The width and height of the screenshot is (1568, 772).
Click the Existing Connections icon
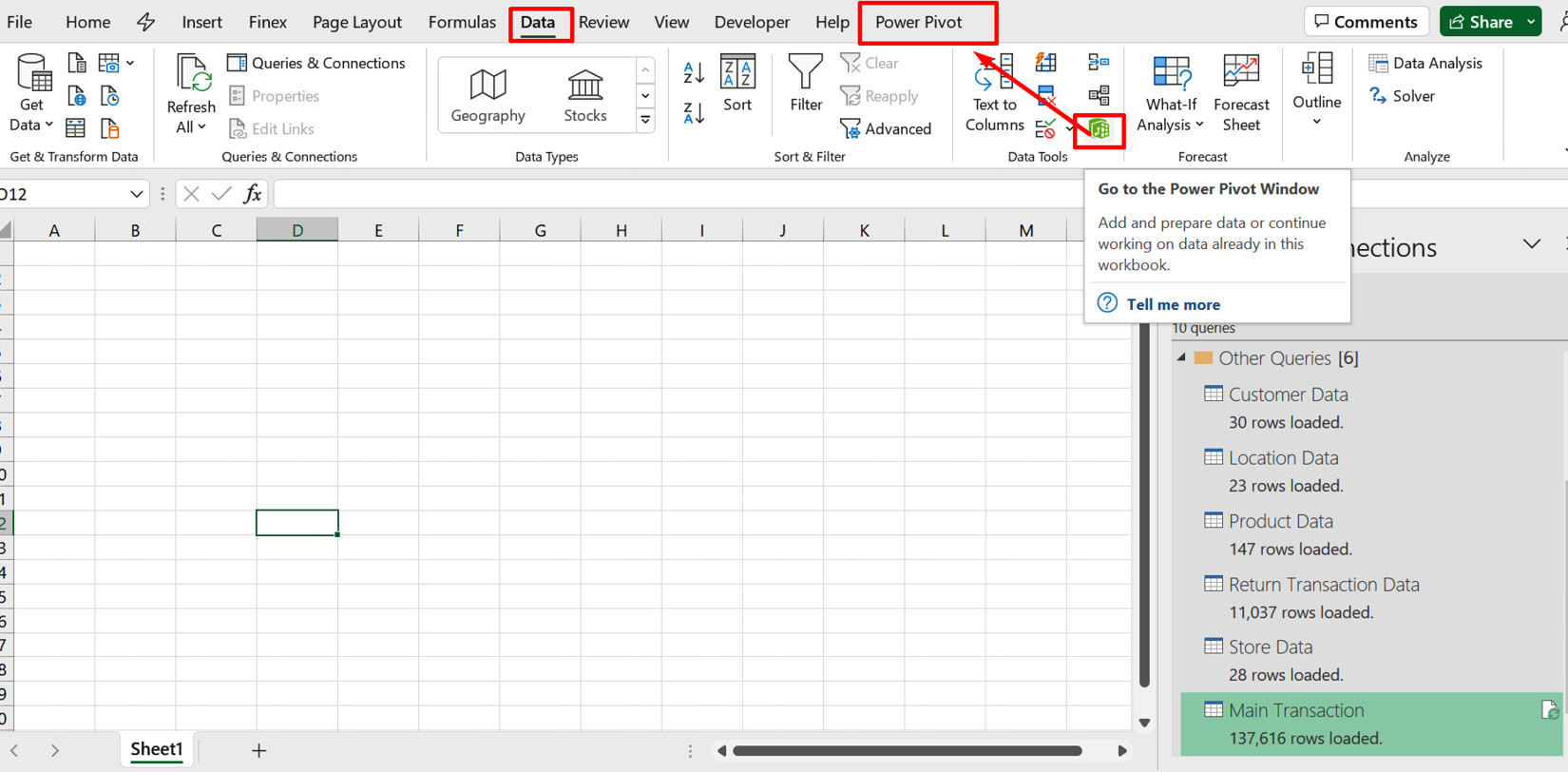click(x=109, y=127)
